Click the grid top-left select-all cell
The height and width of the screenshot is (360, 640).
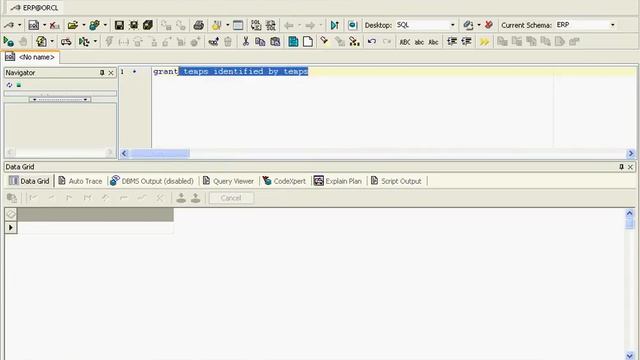tap(11, 214)
